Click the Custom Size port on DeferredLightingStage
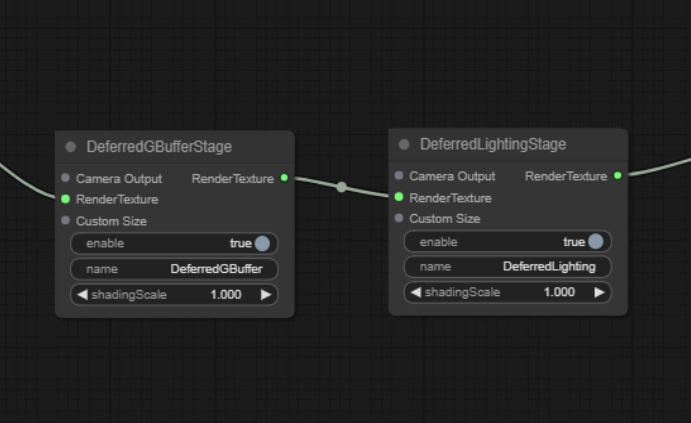This screenshot has height=423, width=691. (399, 218)
